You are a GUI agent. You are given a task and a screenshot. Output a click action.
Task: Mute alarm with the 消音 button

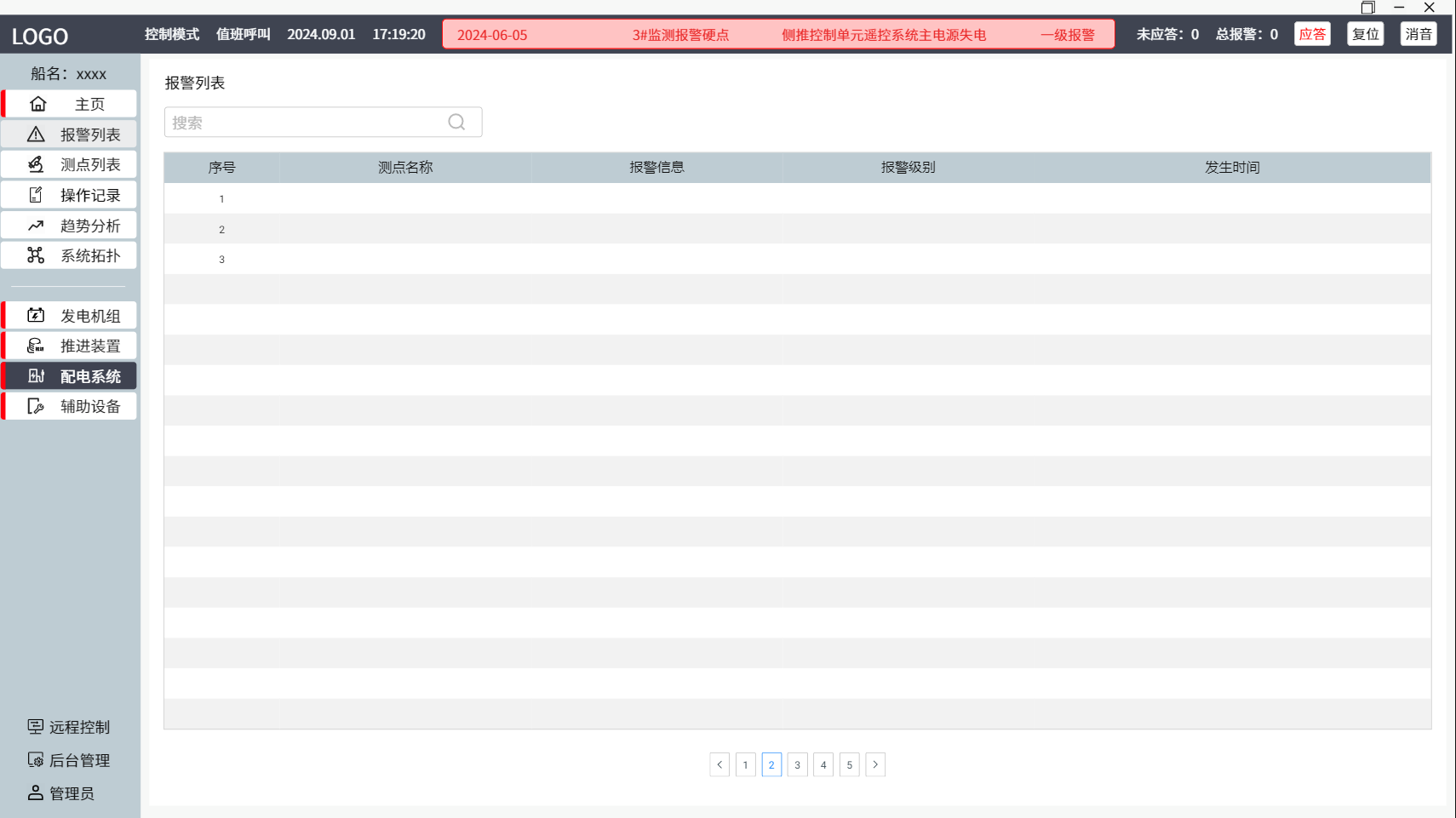(1418, 34)
